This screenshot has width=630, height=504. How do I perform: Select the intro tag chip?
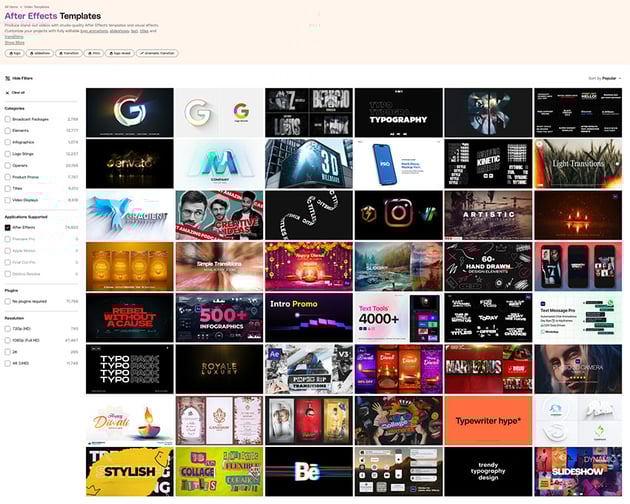(94, 53)
